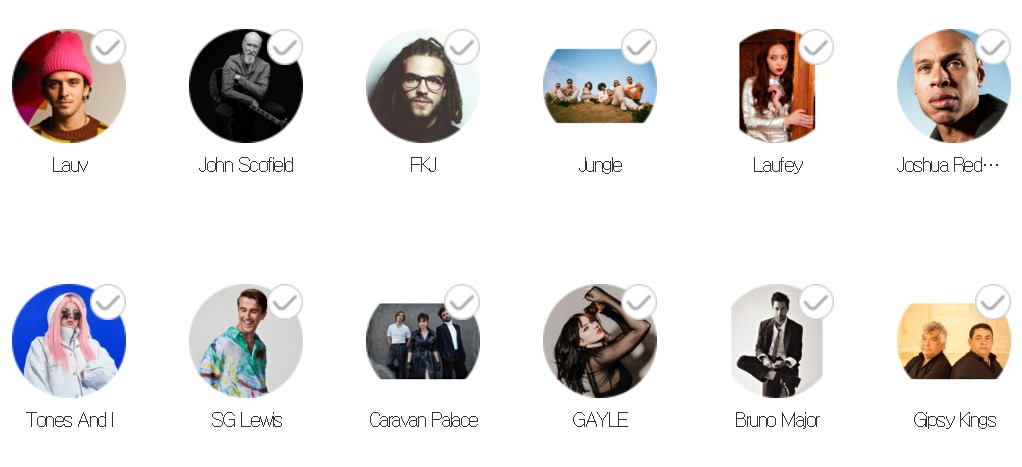Choose the Tones And I artist image
1022x467 pixels.
(x=69, y=341)
